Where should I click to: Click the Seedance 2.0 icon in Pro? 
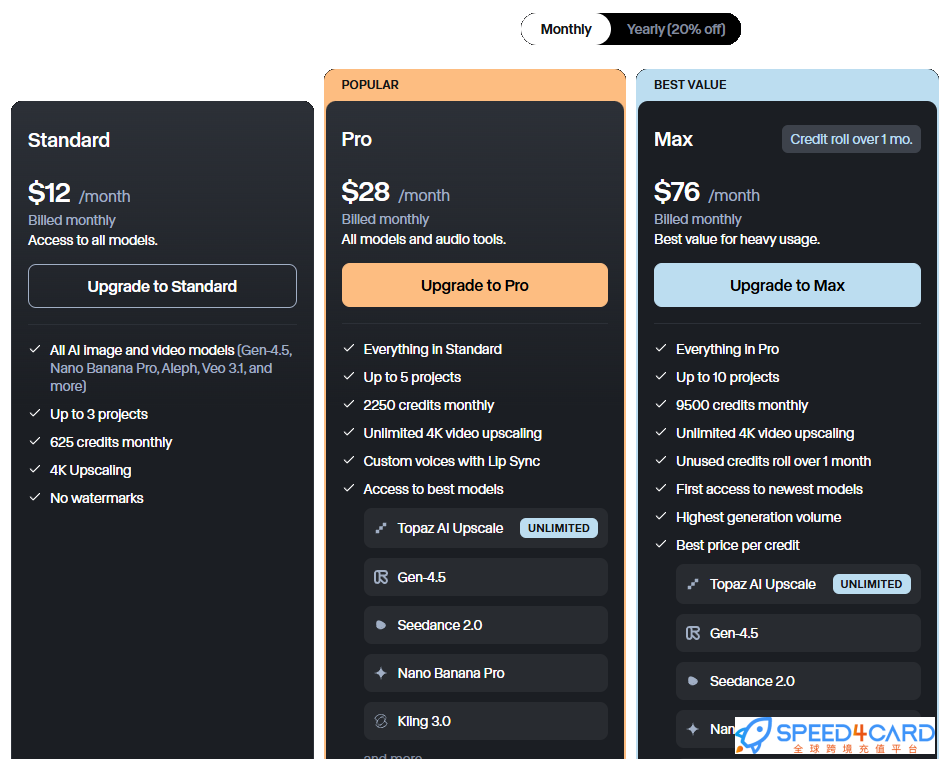click(381, 625)
